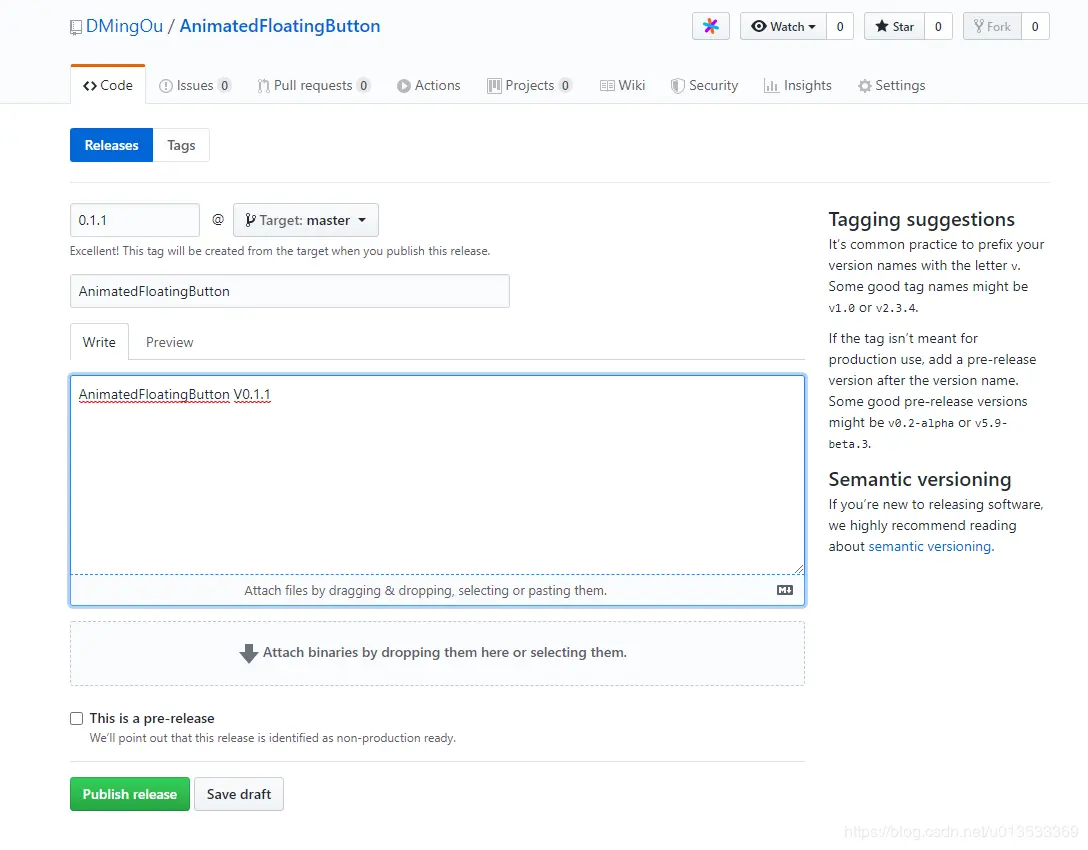Open the DMingOu owner profile link
Image resolution: width=1088 pixels, height=850 pixels.
click(x=124, y=26)
